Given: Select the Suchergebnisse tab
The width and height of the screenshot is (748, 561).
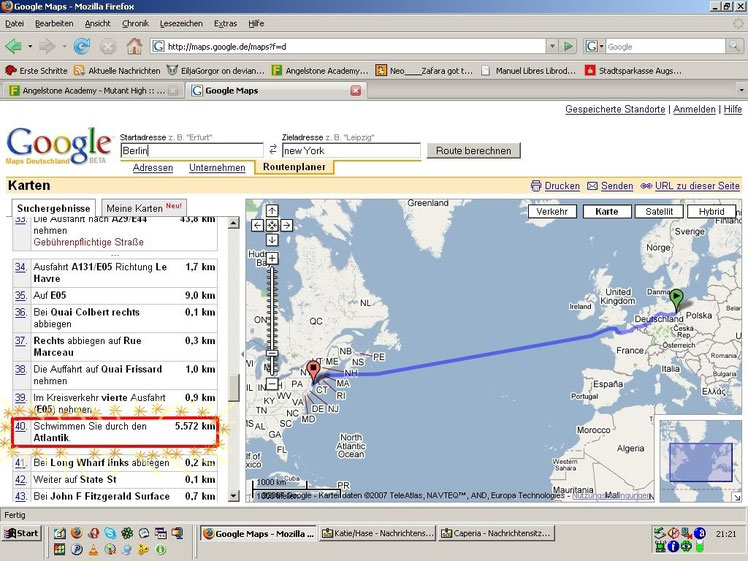Looking at the screenshot, I should 53,208.
